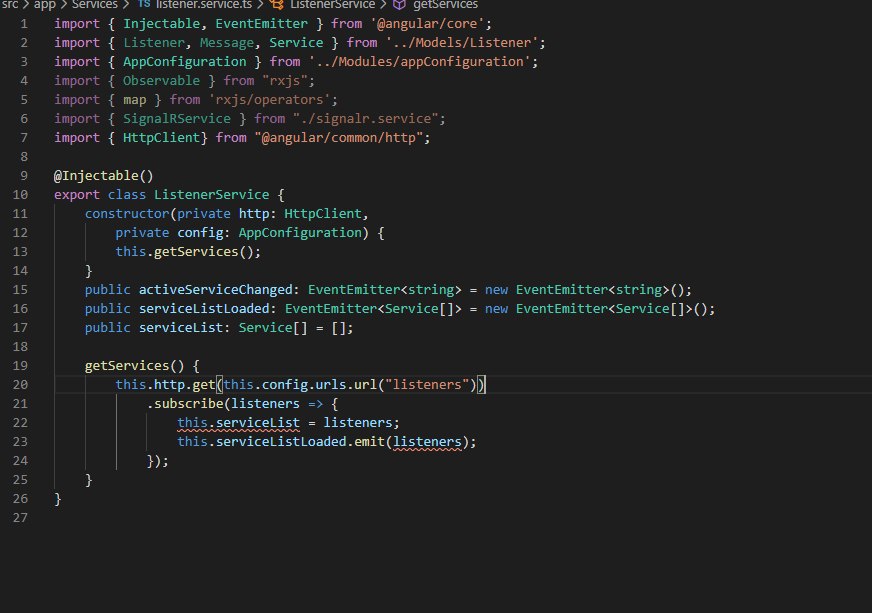The height and width of the screenshot is (613, 872).
Task: Click the "./signalr.service" path string
Action: (365, 118)
